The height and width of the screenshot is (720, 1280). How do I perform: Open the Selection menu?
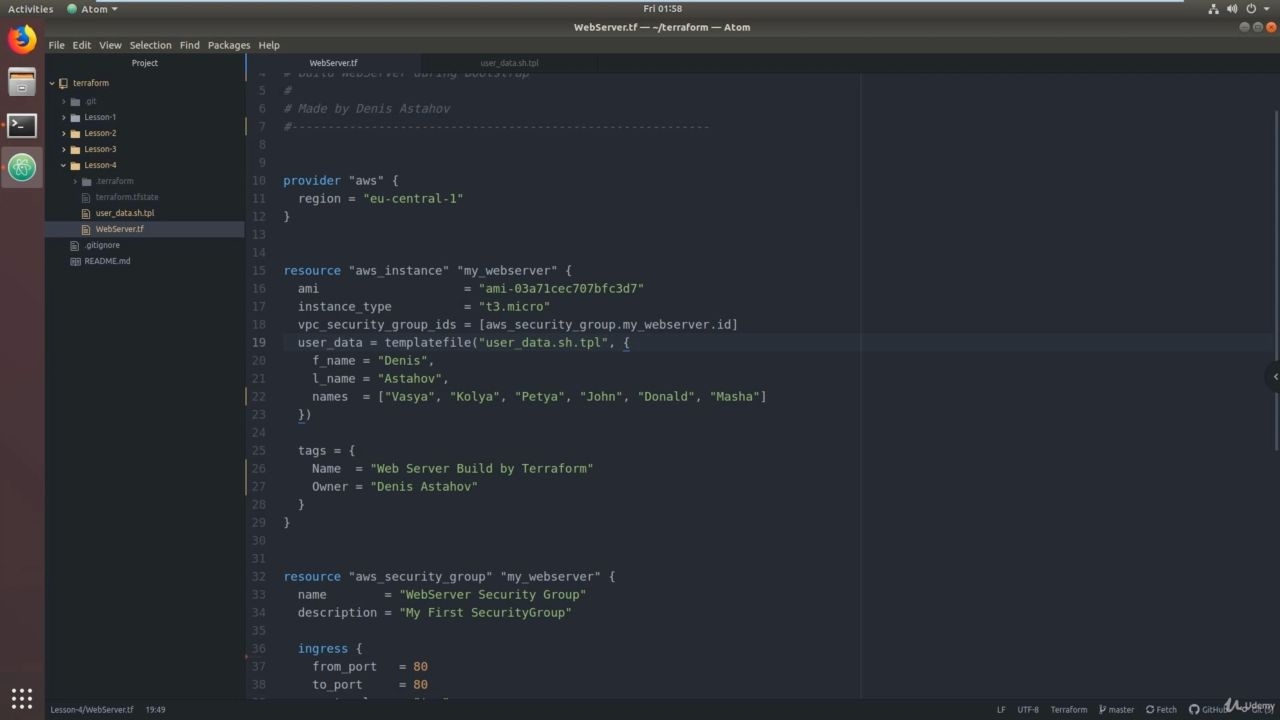pyautogui.click(x=150, y=45)
